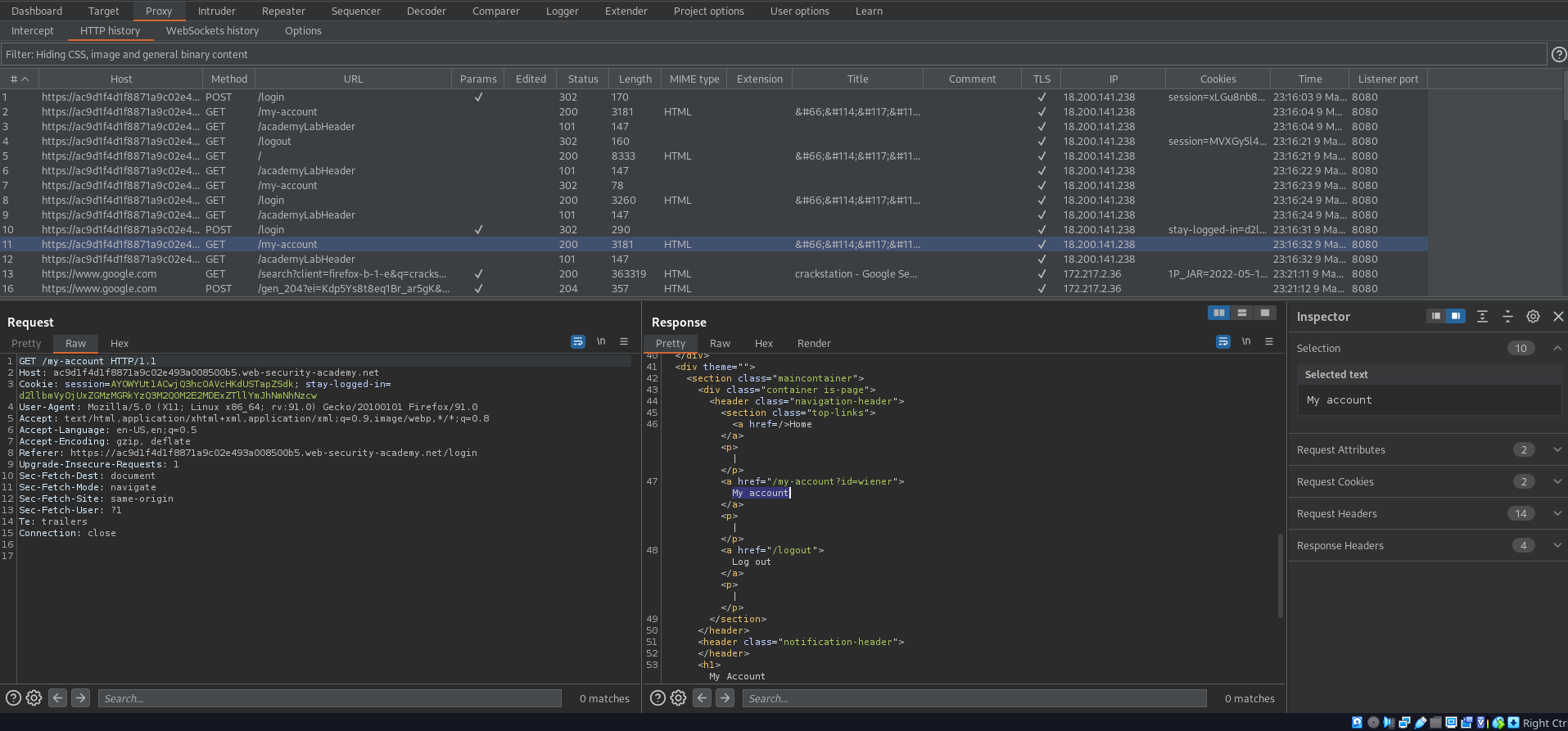Click VirtualBox mouse integration status icon
The height and width of the screenshot is (731, 1568).
[1498, 723]
